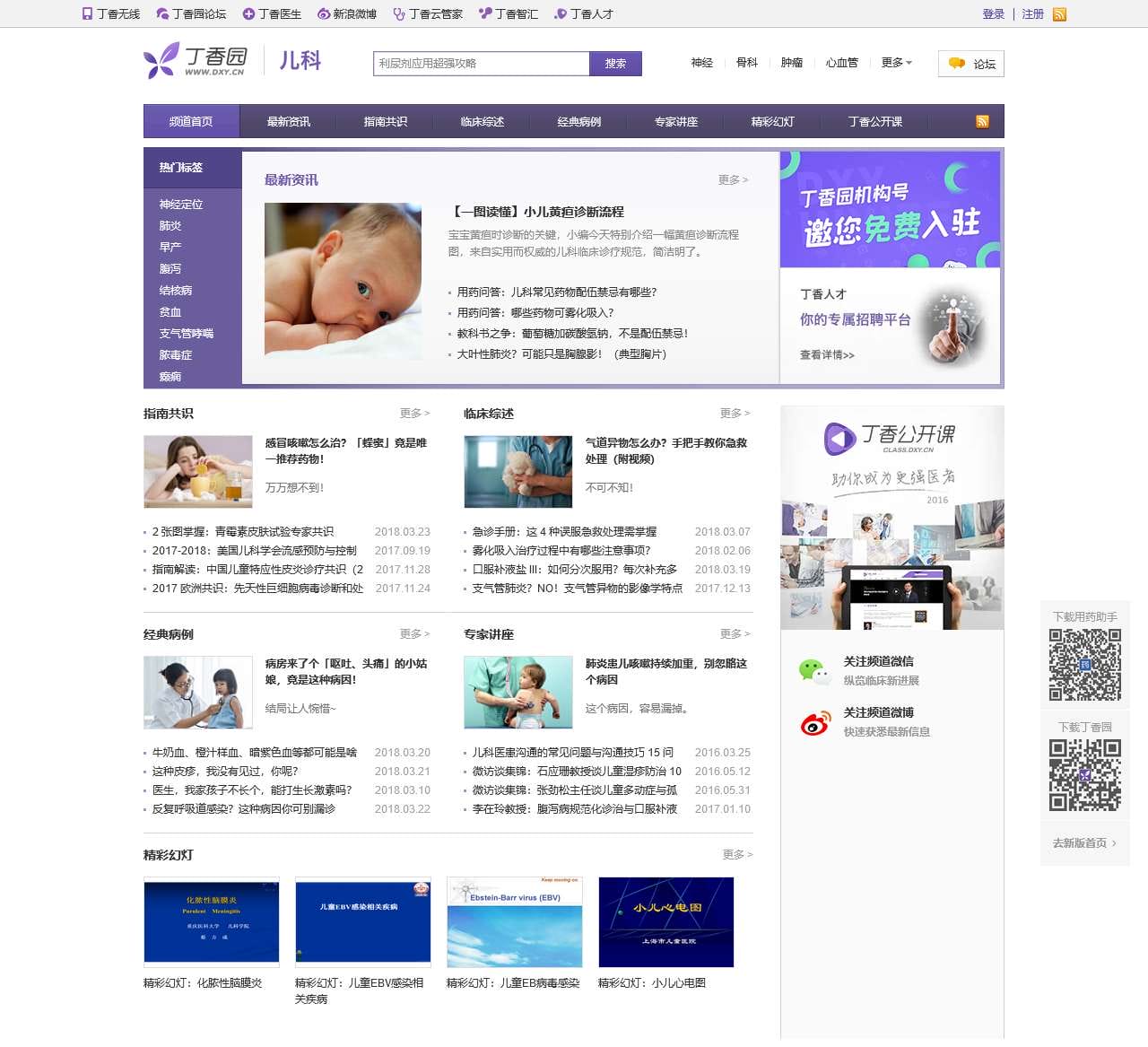
Task: Go to 神经 department link
Action: (702, 63)
